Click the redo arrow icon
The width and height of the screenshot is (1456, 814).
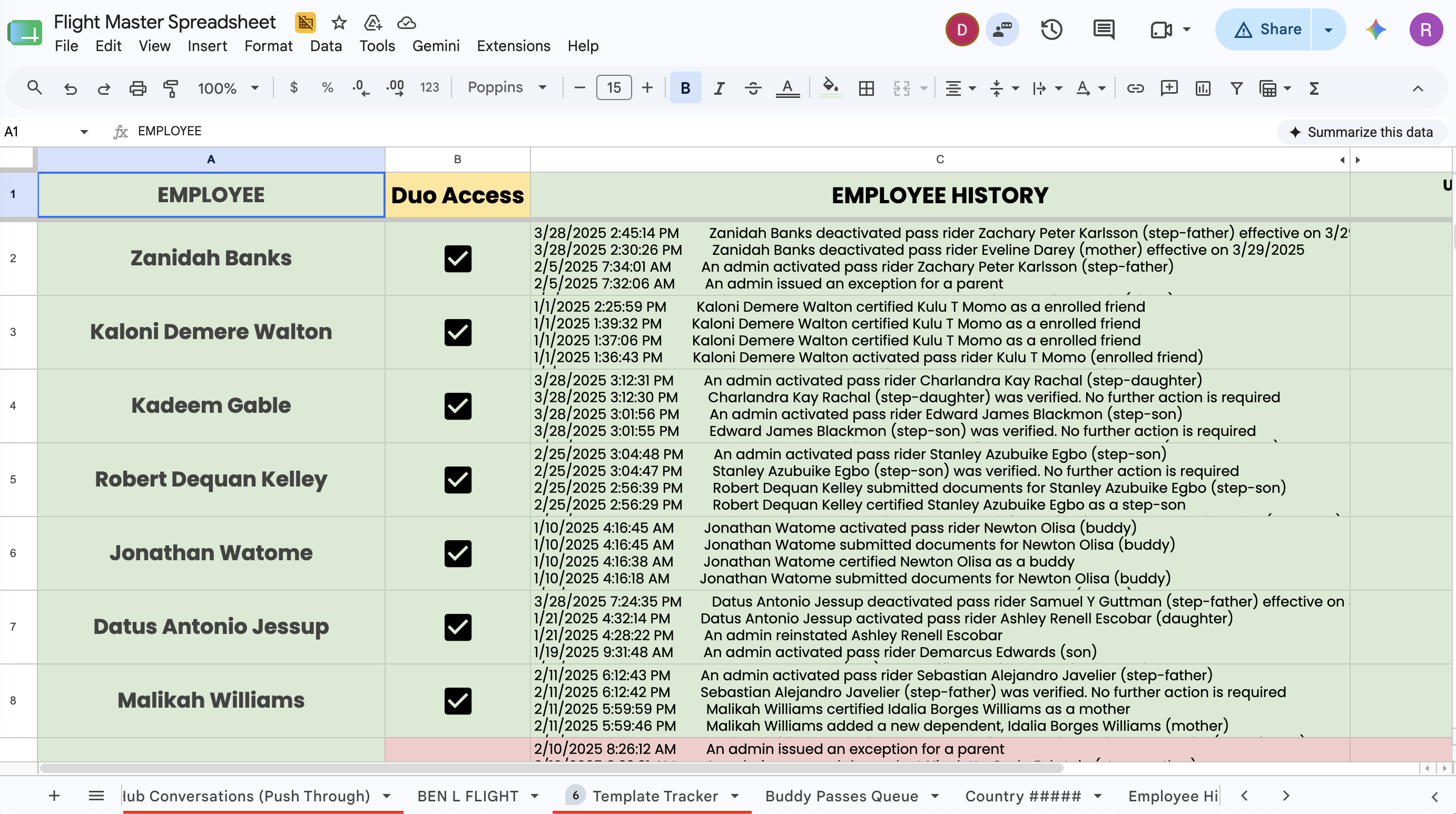click(103, 88)
